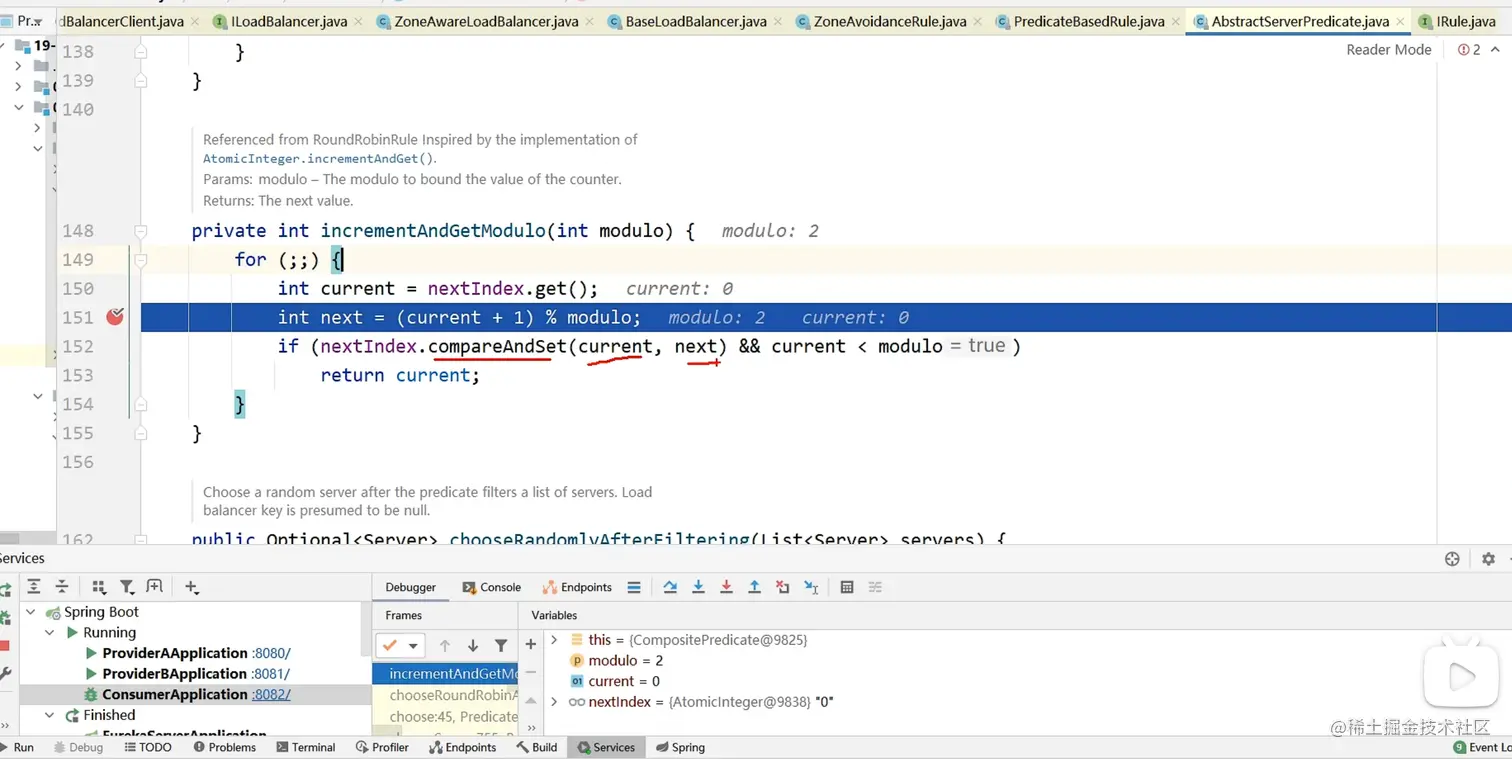Viewport: 1512px width, 759px height.
Task: Open Endpoints tab beside Console
Action: click(577, 587)
